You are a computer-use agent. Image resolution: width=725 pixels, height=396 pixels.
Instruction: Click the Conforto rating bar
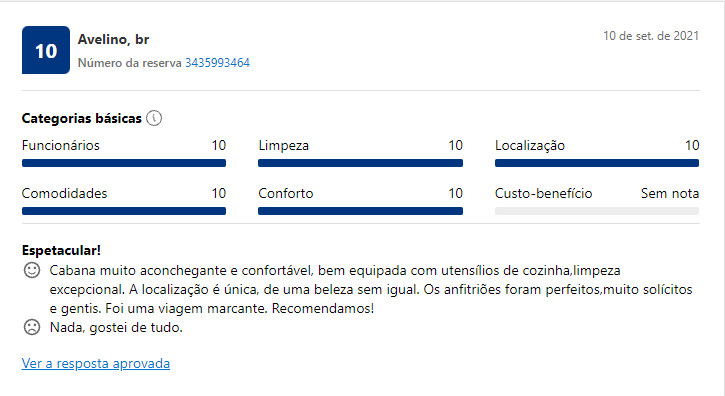click(360, 211)
